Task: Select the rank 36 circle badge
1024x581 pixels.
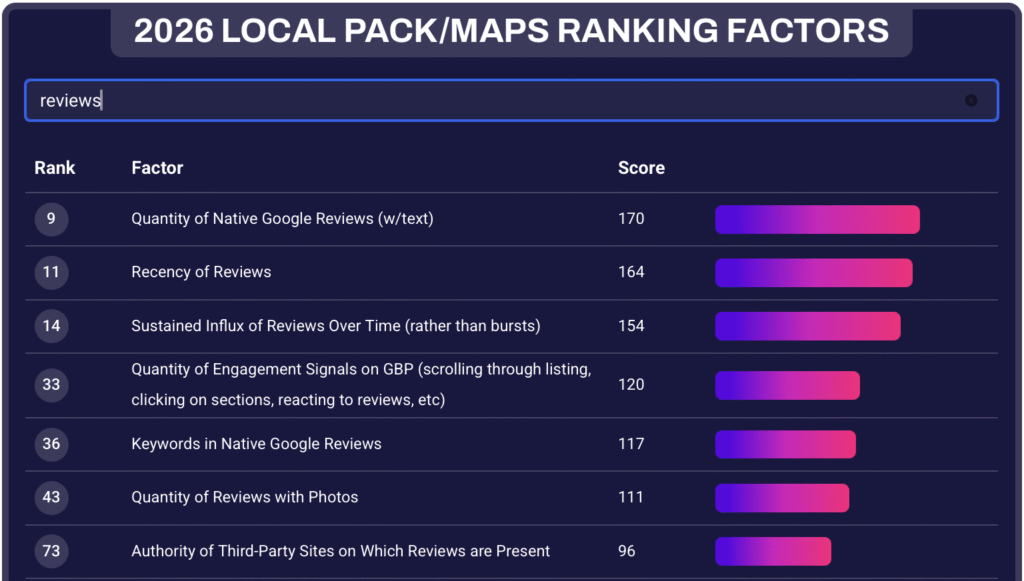Action: 51,444
